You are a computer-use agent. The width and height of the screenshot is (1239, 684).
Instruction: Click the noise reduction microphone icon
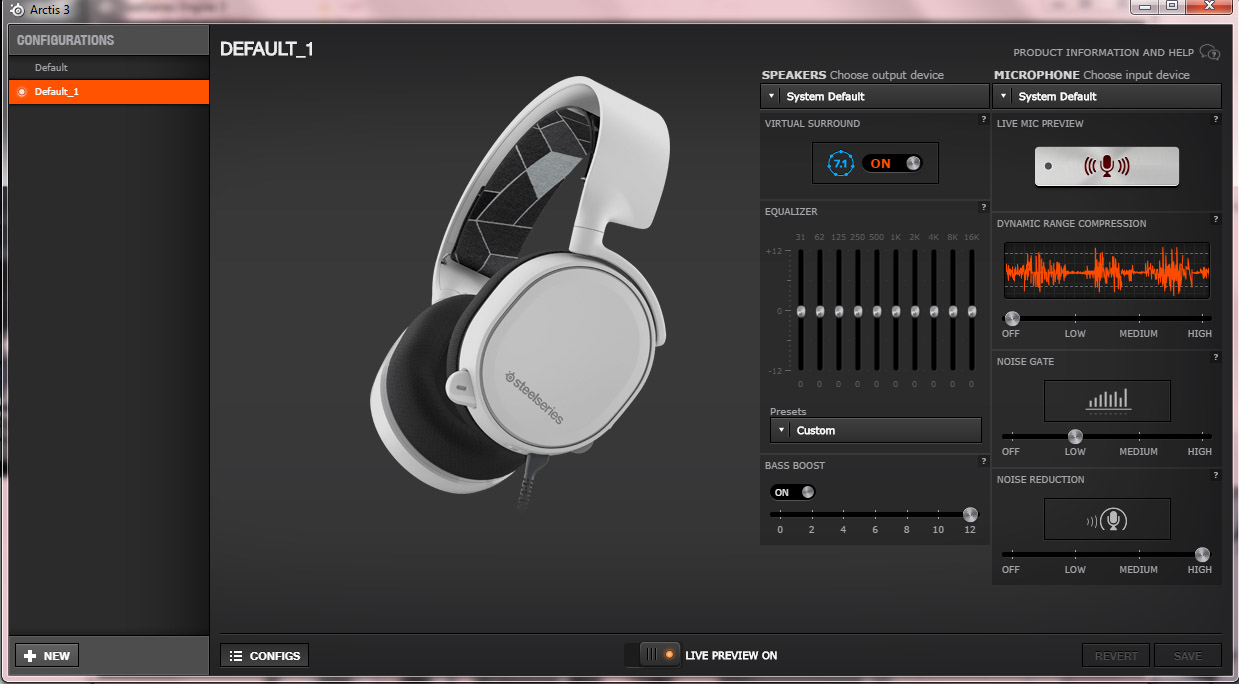pos(1106,520)
